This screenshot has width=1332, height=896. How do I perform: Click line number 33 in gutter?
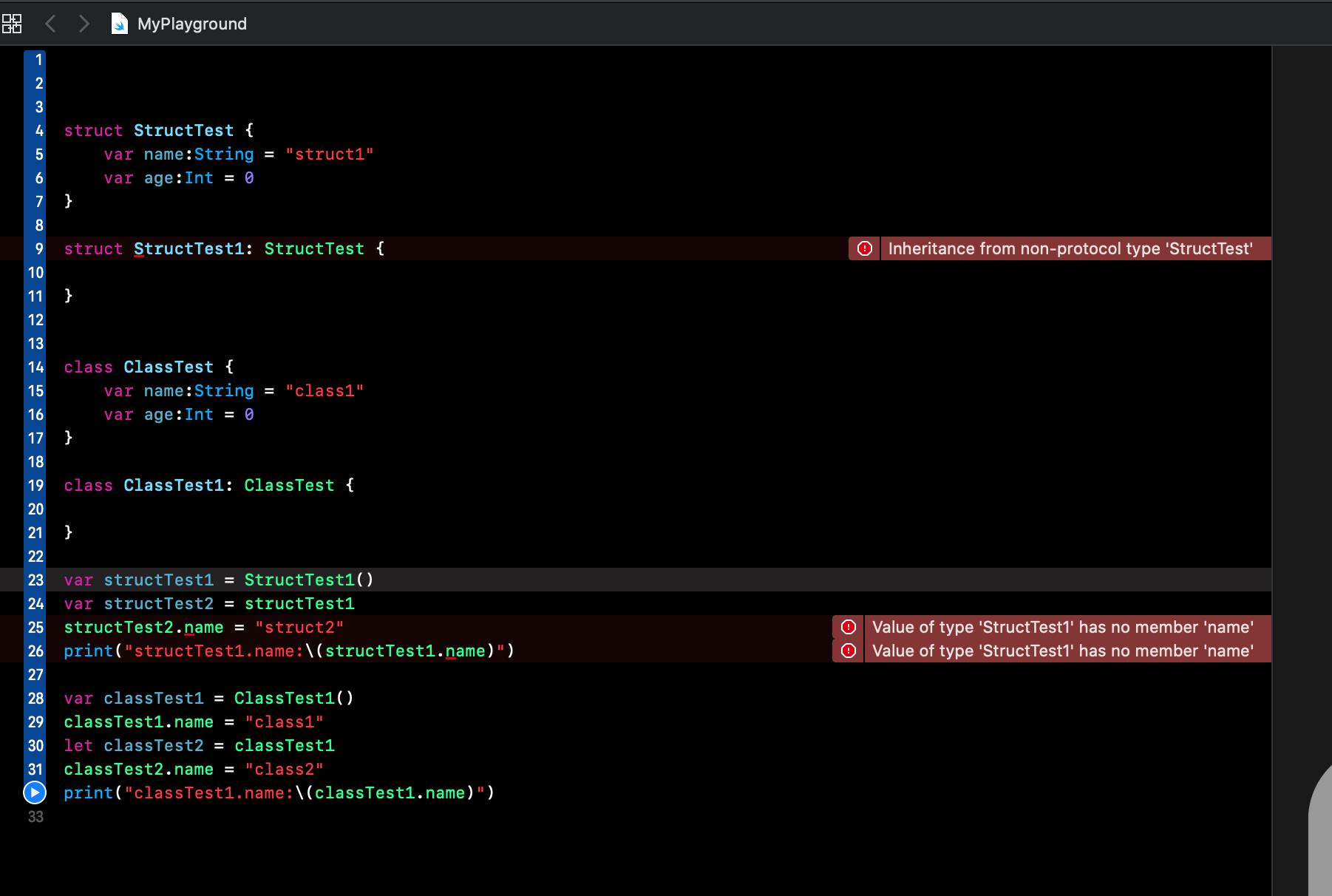35,816
